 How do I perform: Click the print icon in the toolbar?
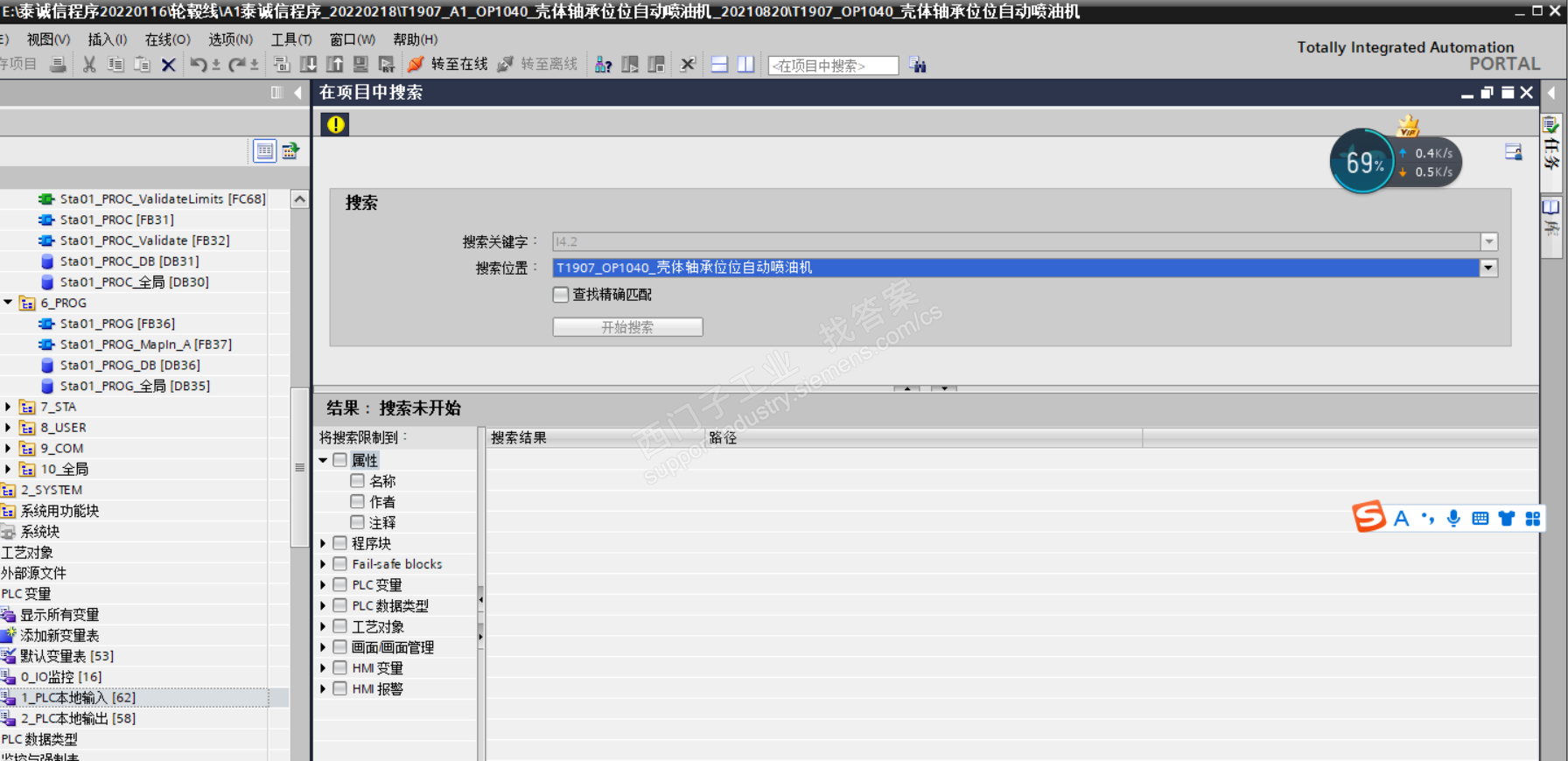point(58,65)
